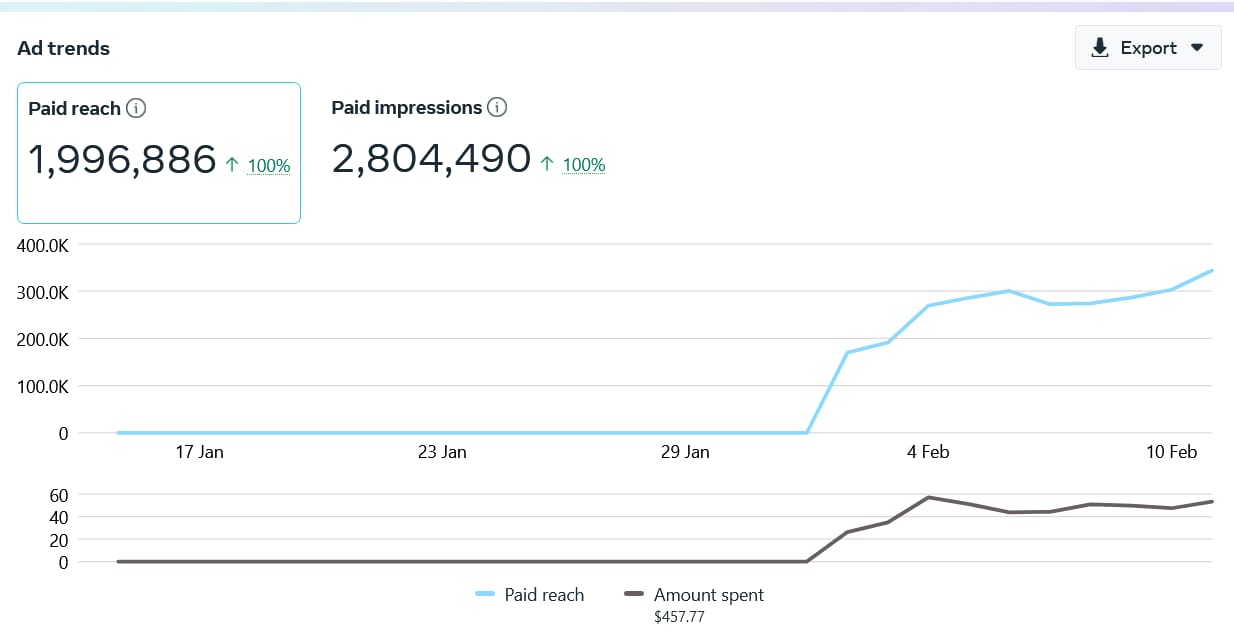Open the Export dropdown caret
This screenshot has height=644, width=1234.
point(1197,48)
